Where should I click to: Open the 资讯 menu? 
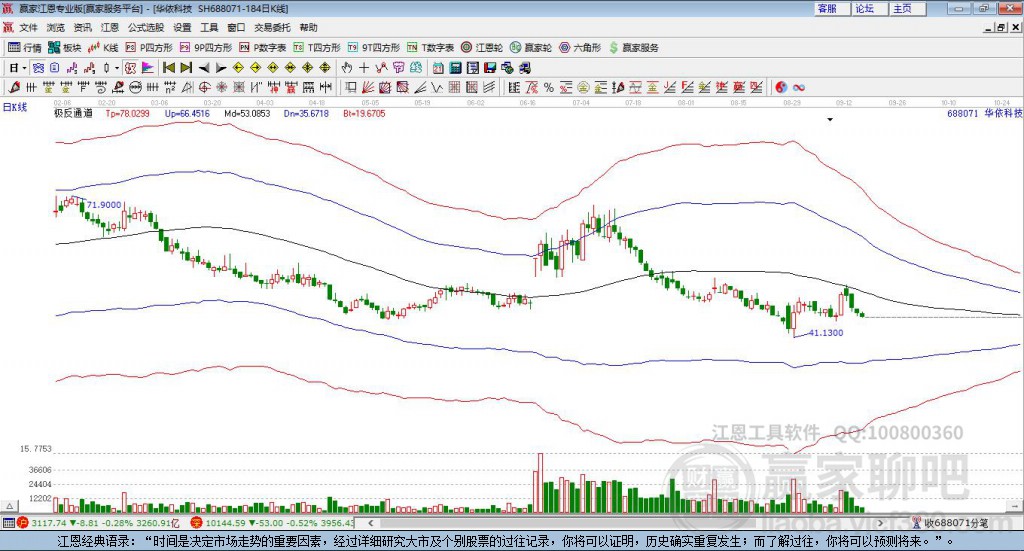point(82,27)
